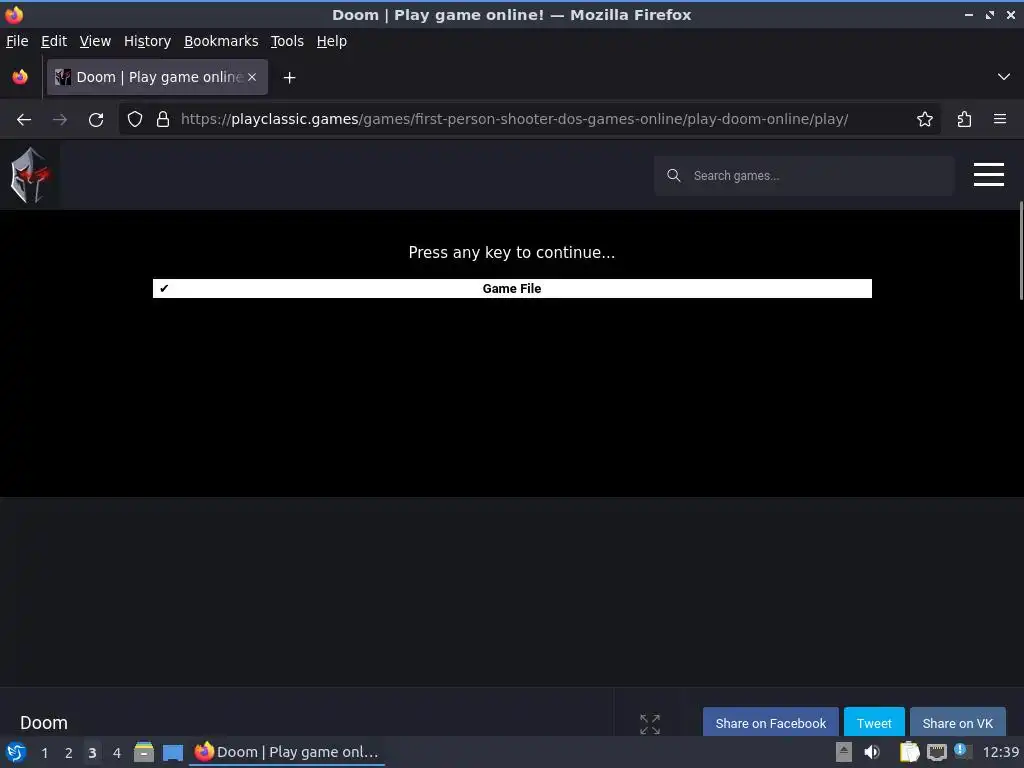Close the Doom tab

[252, 77]
